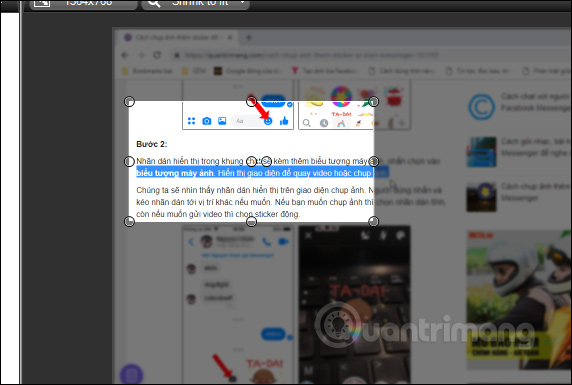Click the blue camera icon in Messenger bar
The width and height of the screenshot is (572, 385).
tap(206, 121)
